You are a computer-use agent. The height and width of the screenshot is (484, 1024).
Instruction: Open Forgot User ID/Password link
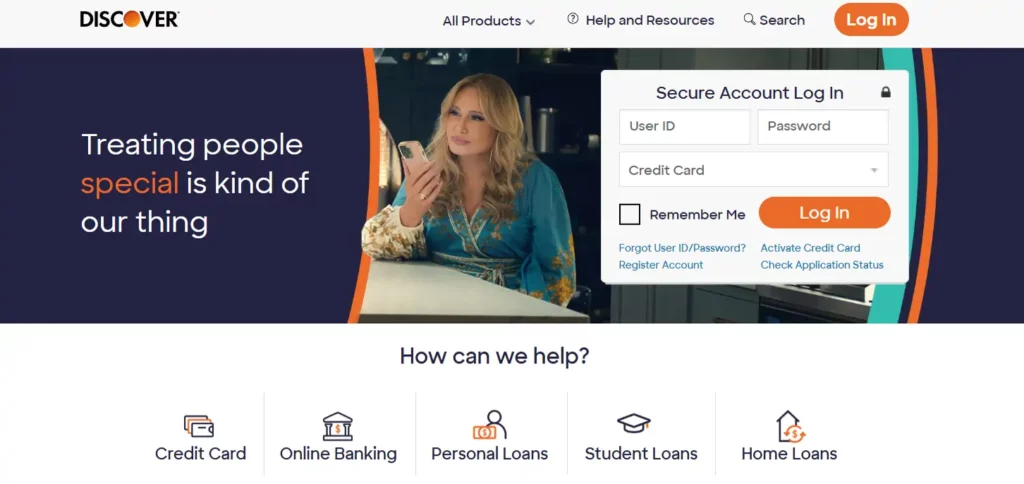pyautogui.click(x=682, y=248)
